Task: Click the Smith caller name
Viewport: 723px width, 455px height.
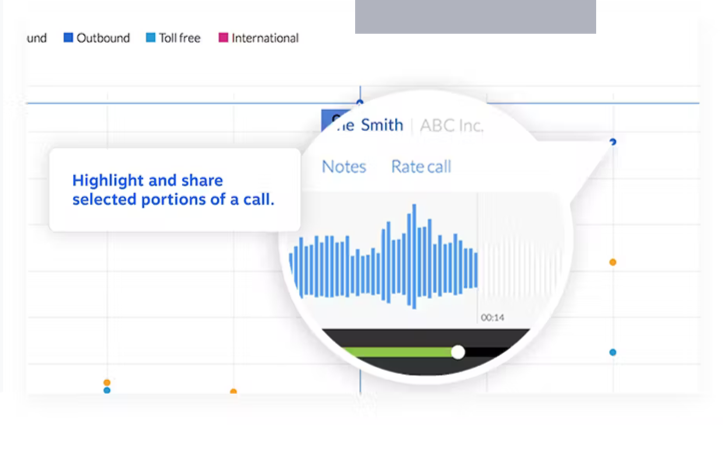Action: pyautogui.click(x=380, y=125)
